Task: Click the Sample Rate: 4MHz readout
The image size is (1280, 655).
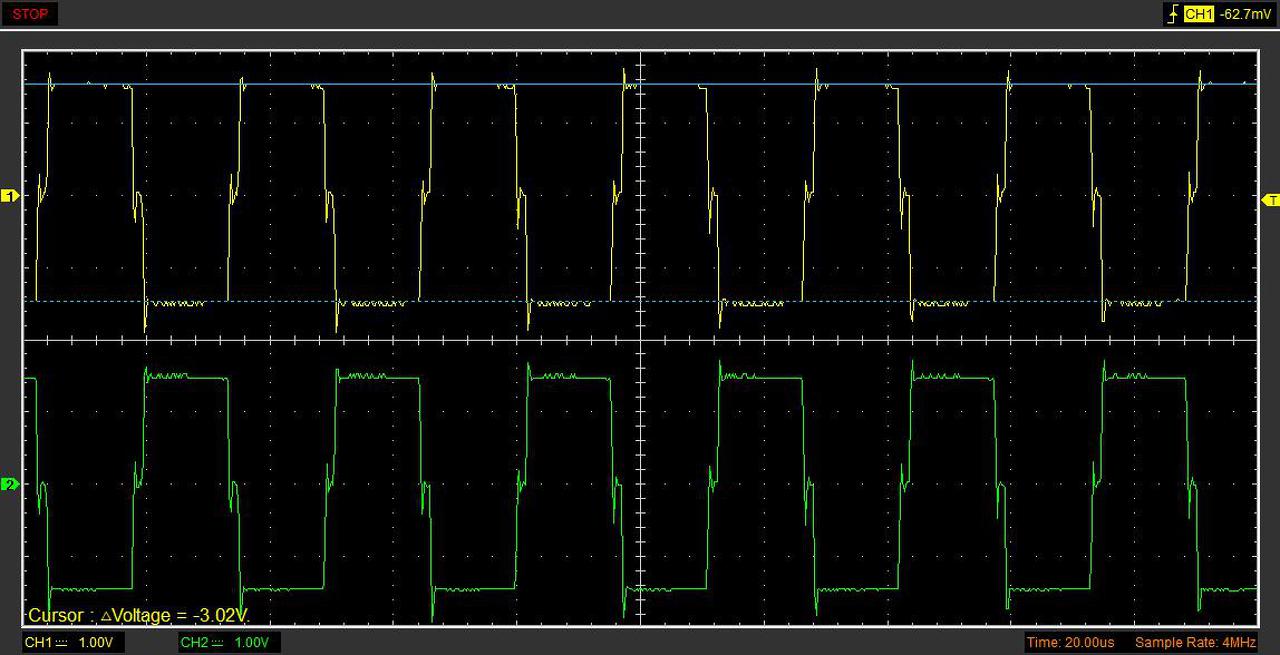Action: [1195, 642]
